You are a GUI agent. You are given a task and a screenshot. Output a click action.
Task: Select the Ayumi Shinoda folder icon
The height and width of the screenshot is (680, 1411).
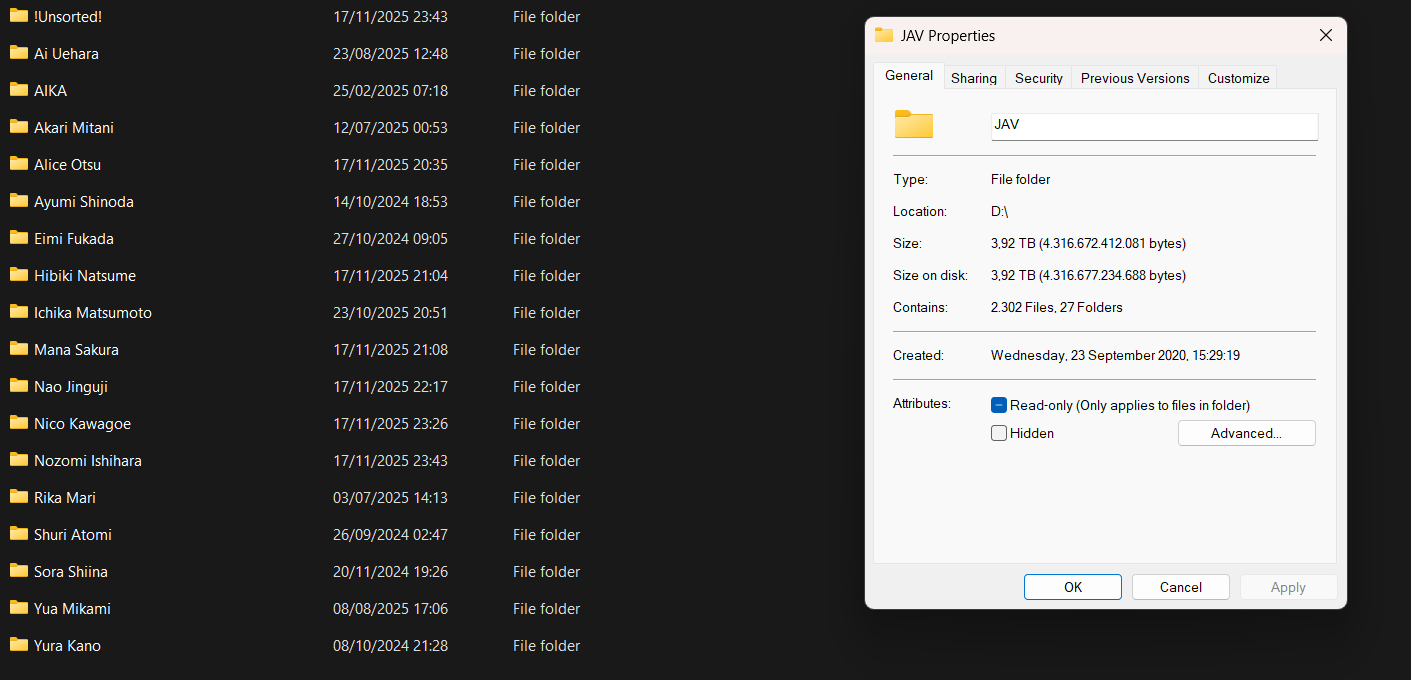tap(19, 201)
